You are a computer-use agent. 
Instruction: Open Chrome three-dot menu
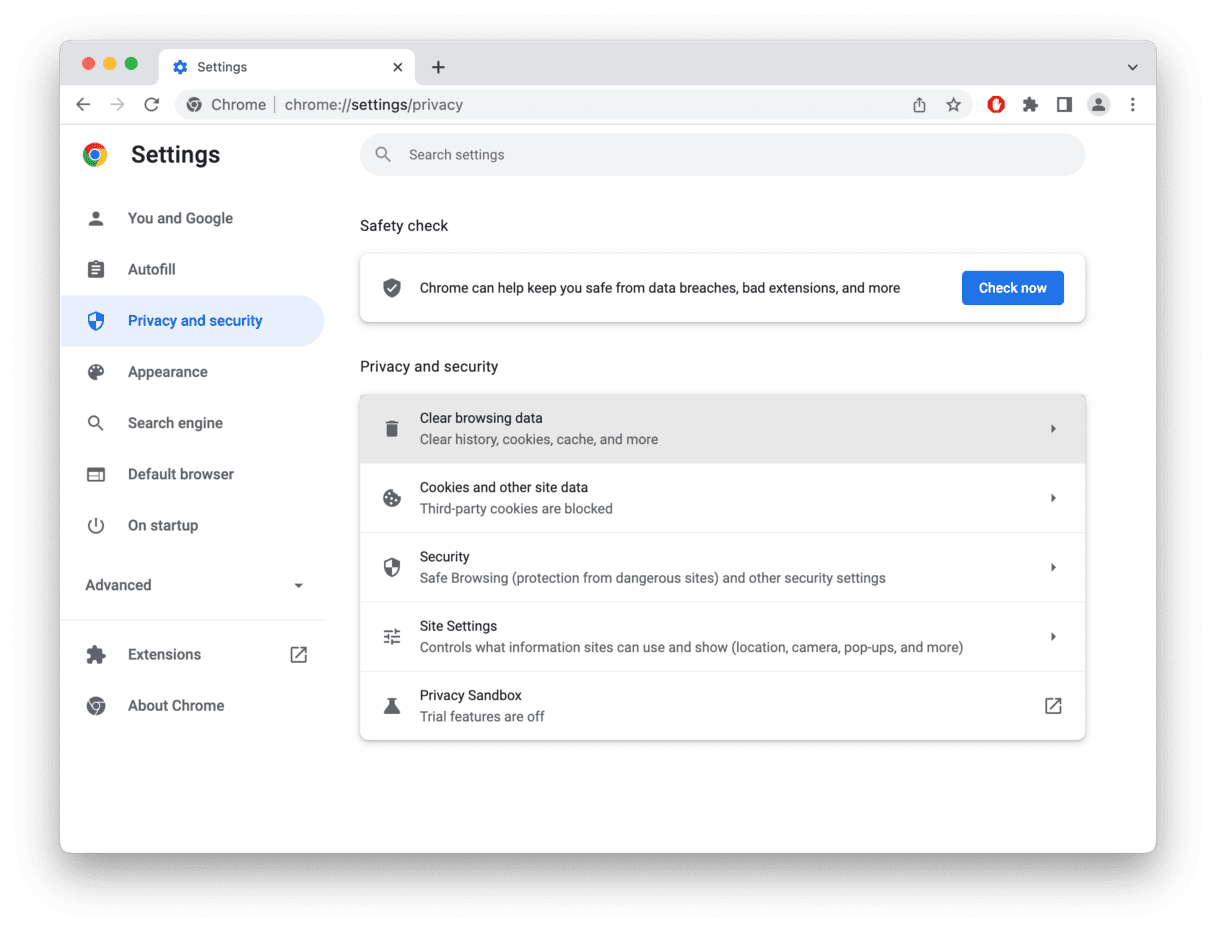pos(1132,105)
